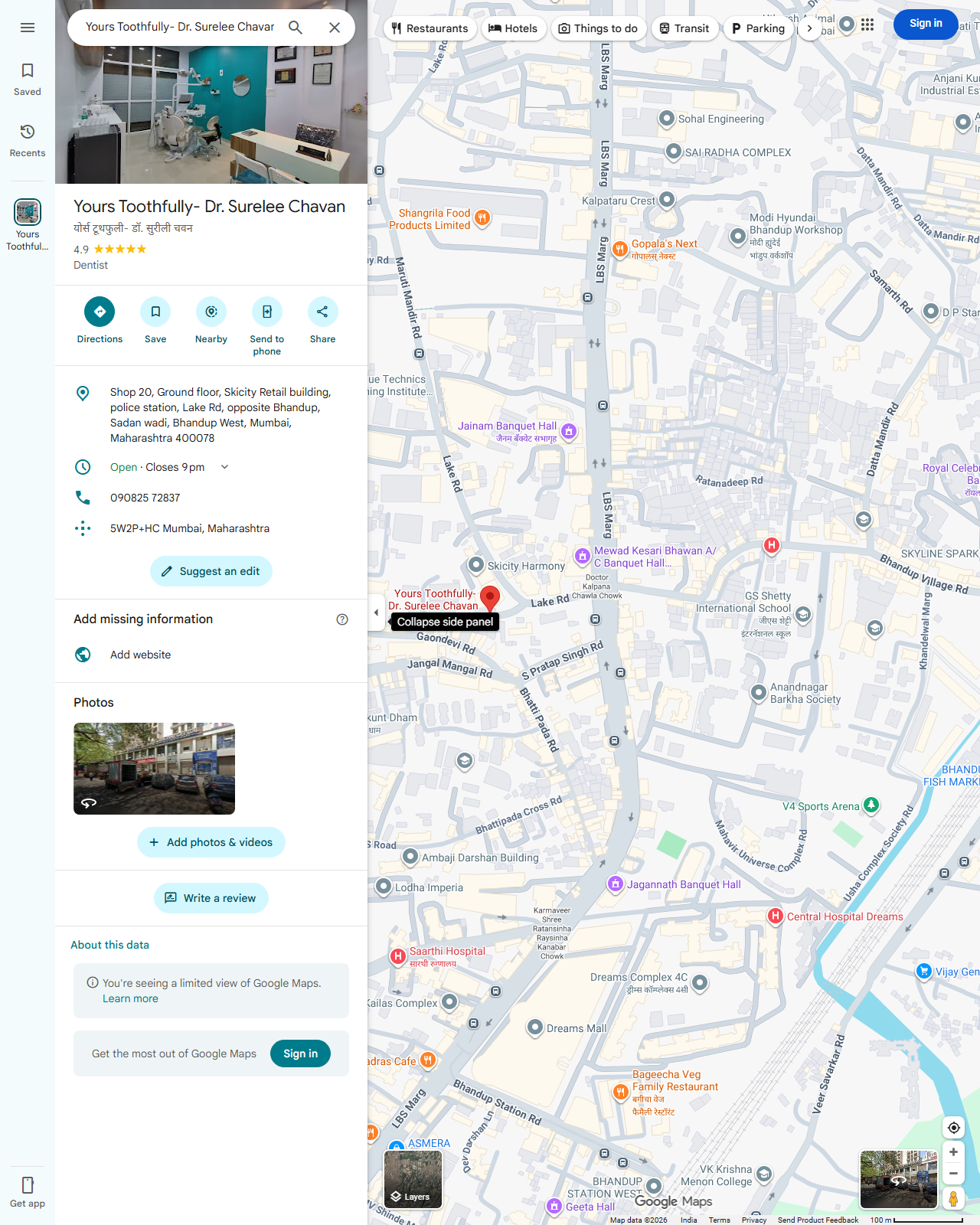The image size is (980, 1225).
Task: Click the Skicity Harmony marker
Action: (x=476, y=565)
